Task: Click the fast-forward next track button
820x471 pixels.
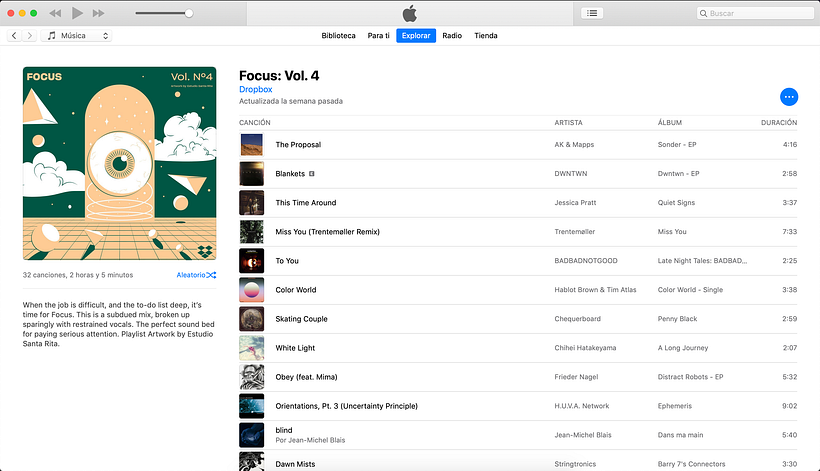Action: click(x=98, y=13)
